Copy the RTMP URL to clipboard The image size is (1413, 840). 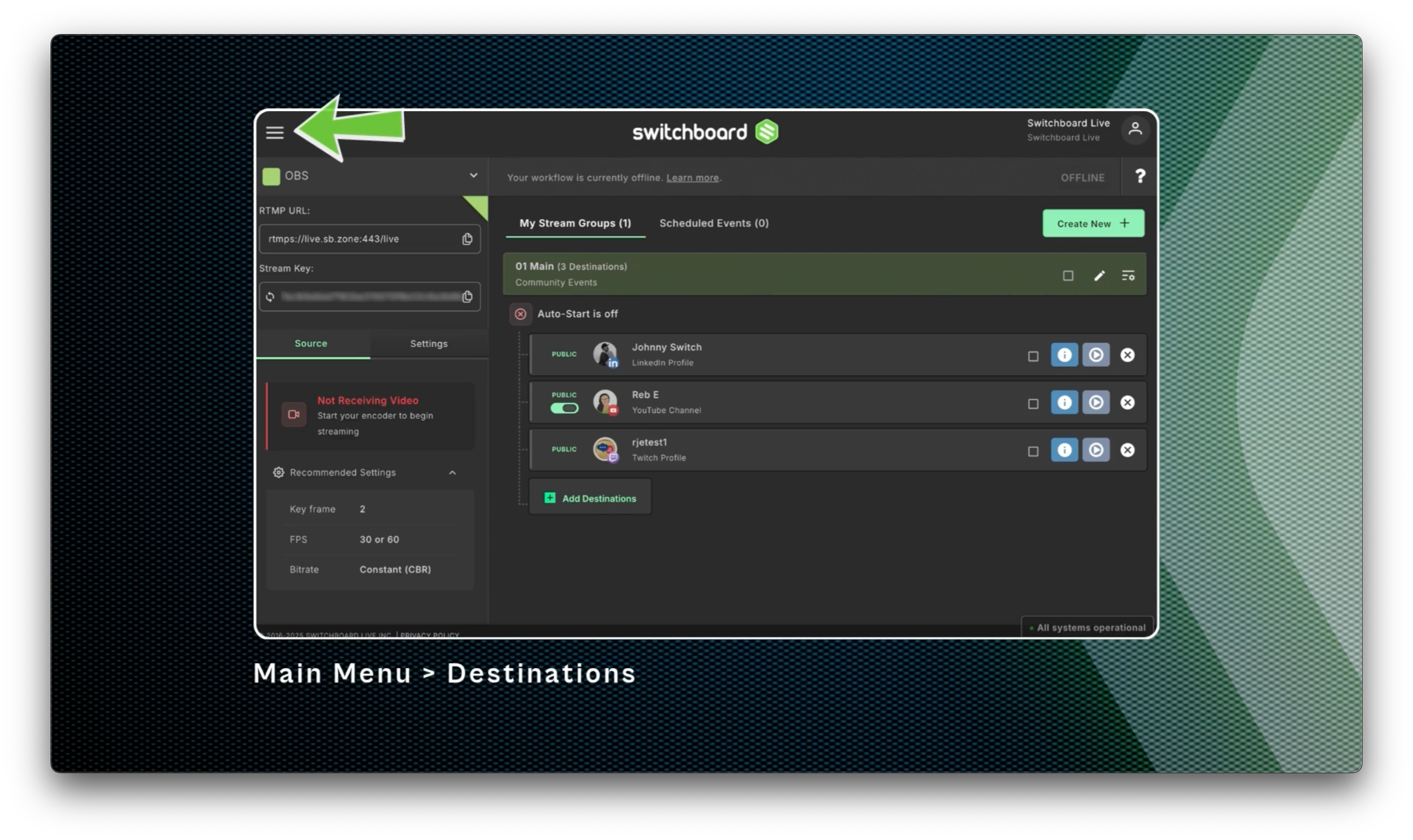(467, 239)
